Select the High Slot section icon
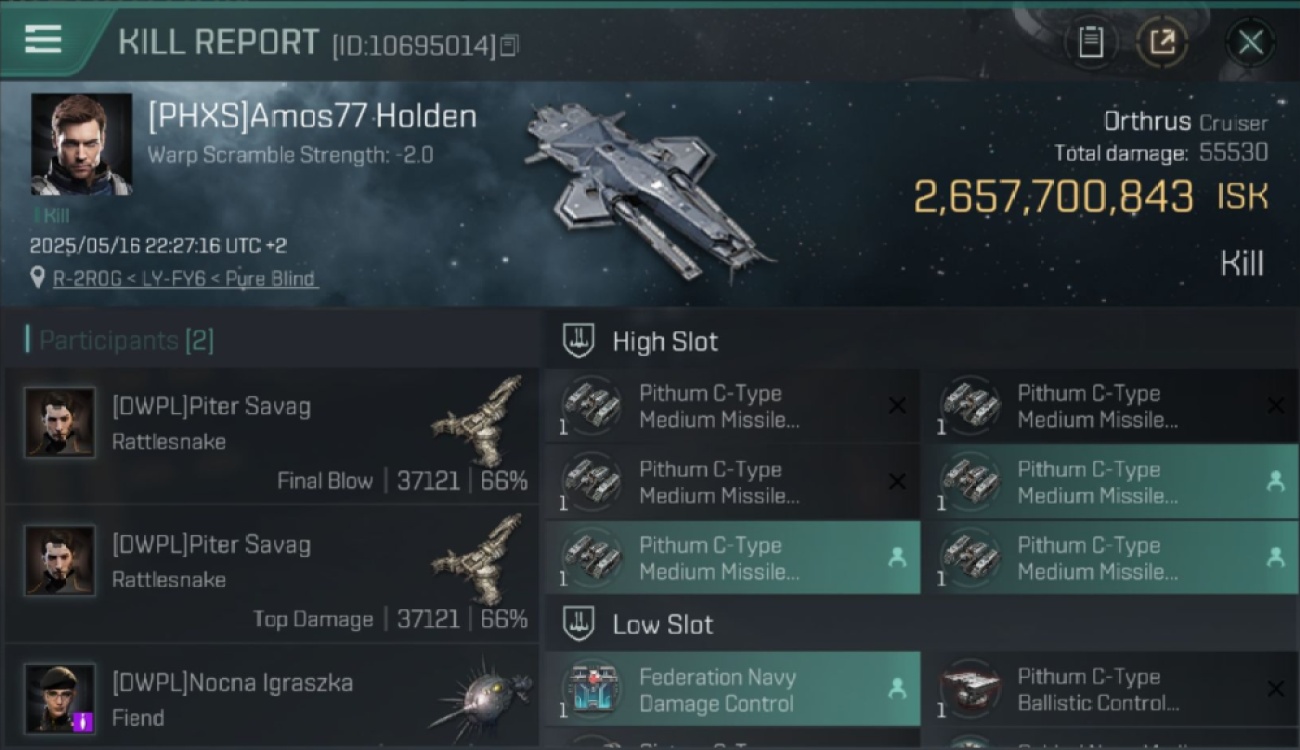Viewport: 1300px width, 750px height. point(580,341)
